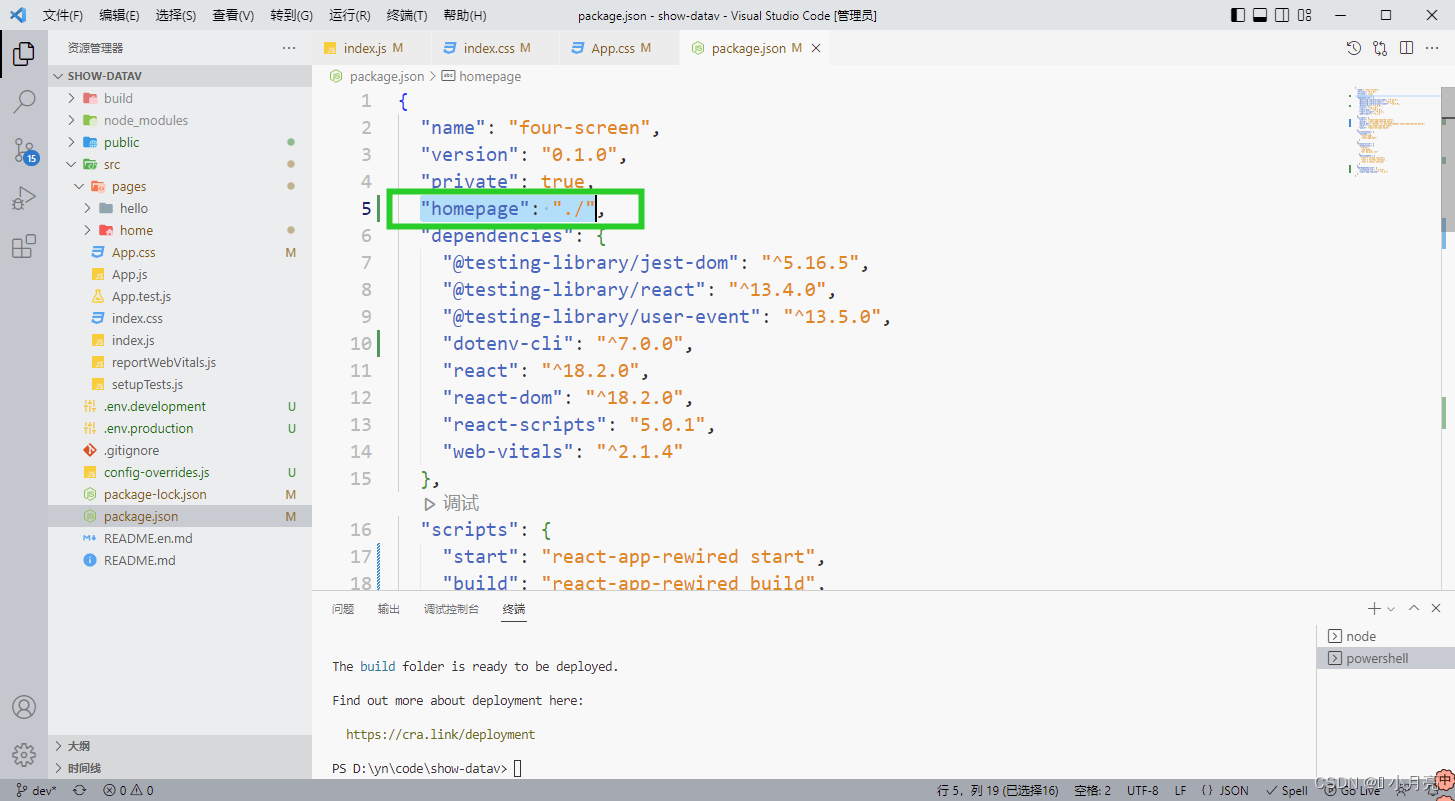Open the 文件(F) menu
Viewport: 1455px width, 801px height.
point(63,15)
